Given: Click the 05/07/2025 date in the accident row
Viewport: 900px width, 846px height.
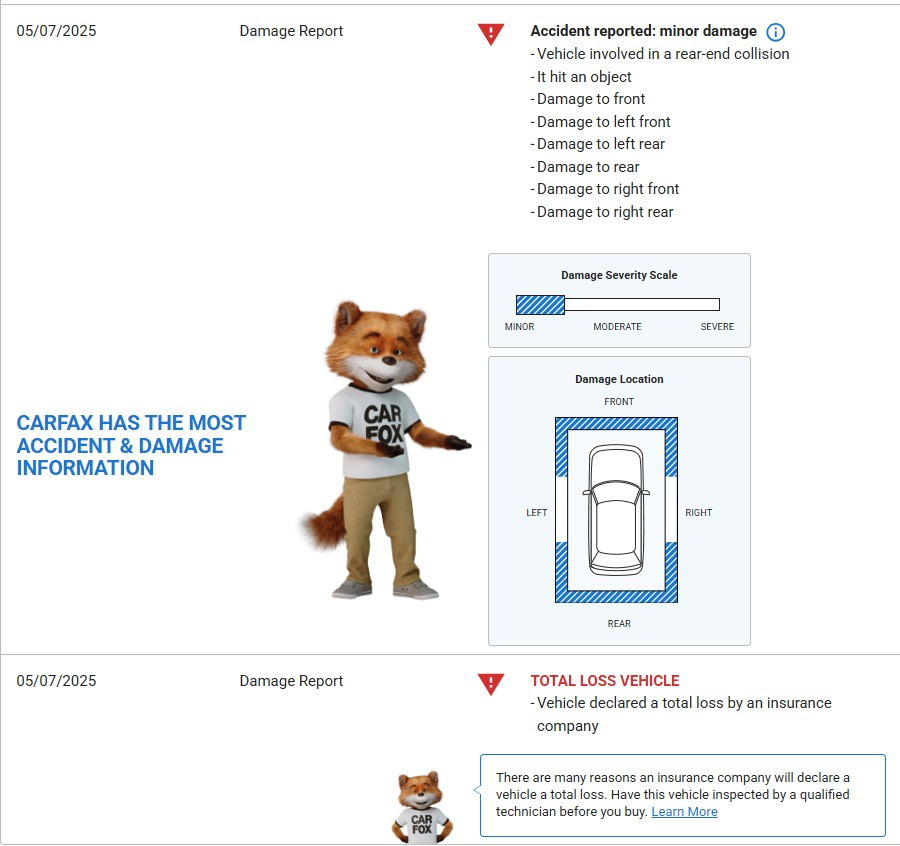Looking at the screenshot, I should coord(57,31).
